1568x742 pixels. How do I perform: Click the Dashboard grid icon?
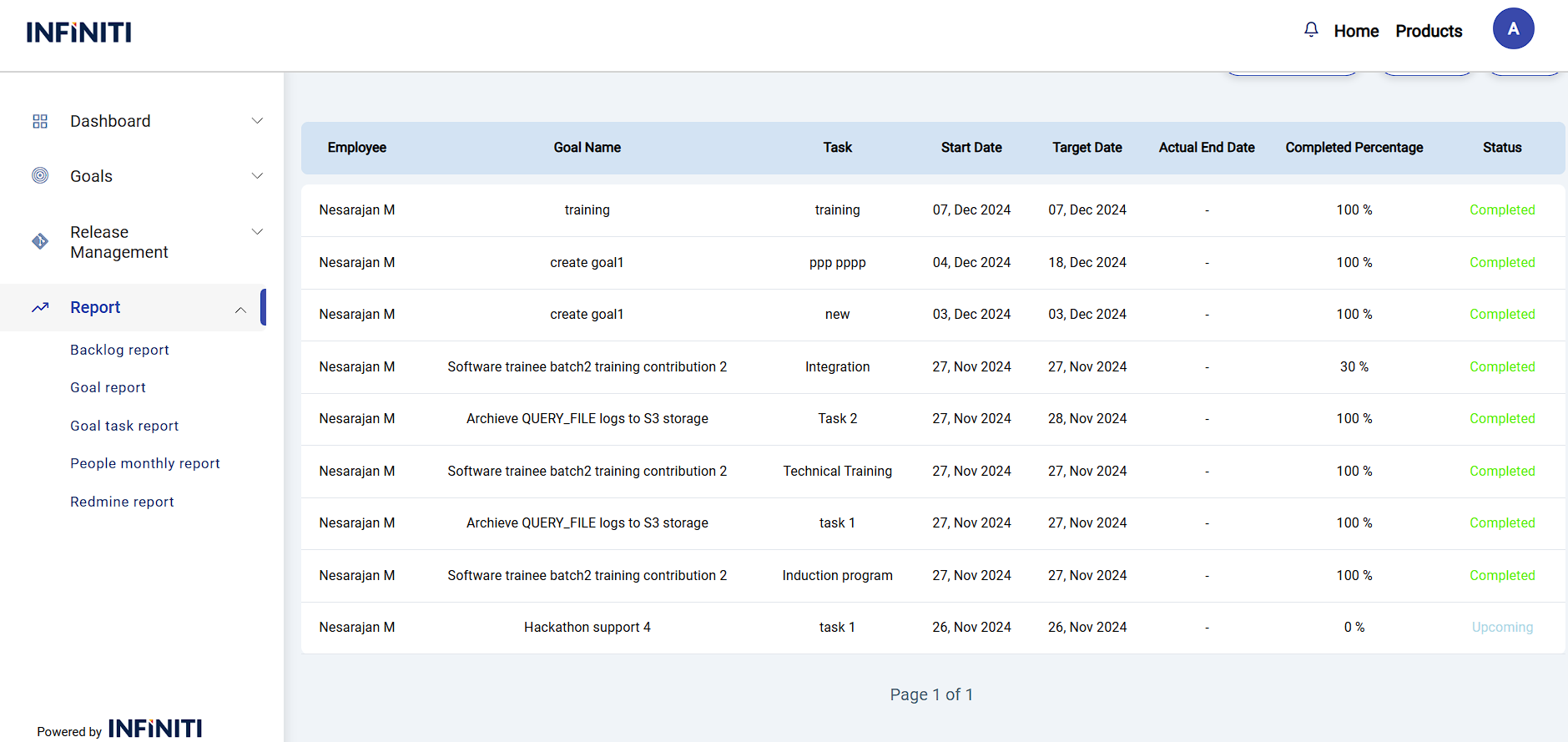(40, 121)
